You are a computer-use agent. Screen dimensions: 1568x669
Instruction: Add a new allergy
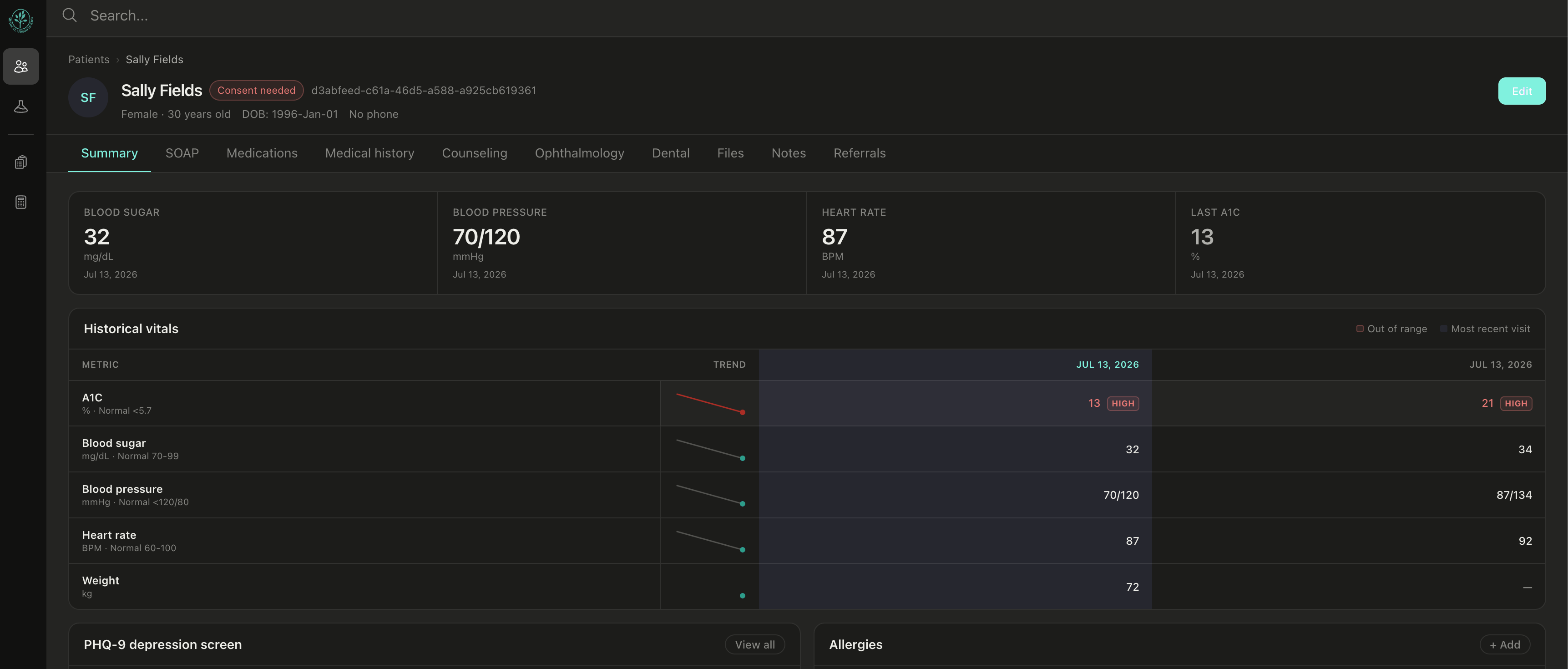(1505, 644)
